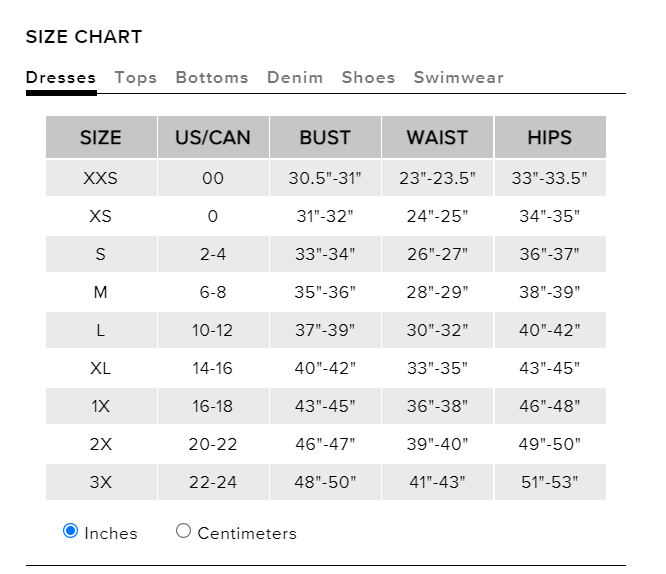Show the Swimwear size chart
The height and width of the screenshot is (574, 666).
click(459, 78)
